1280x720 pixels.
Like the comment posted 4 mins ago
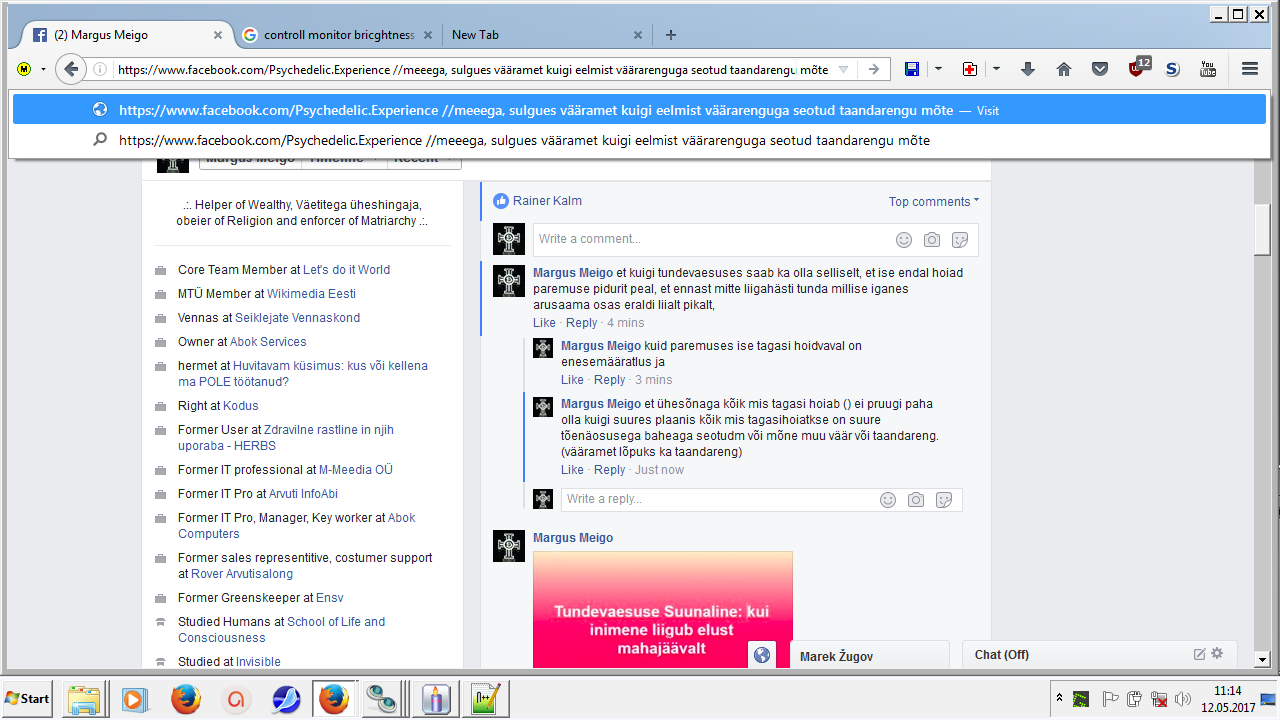(x=544, y=323)
